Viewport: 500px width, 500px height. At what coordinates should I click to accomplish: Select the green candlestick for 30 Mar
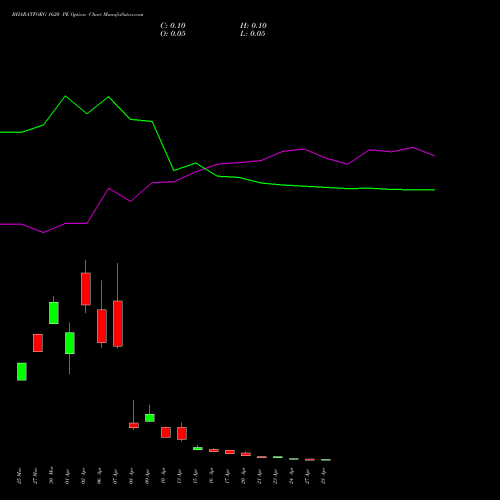click(x=54, y=313)
